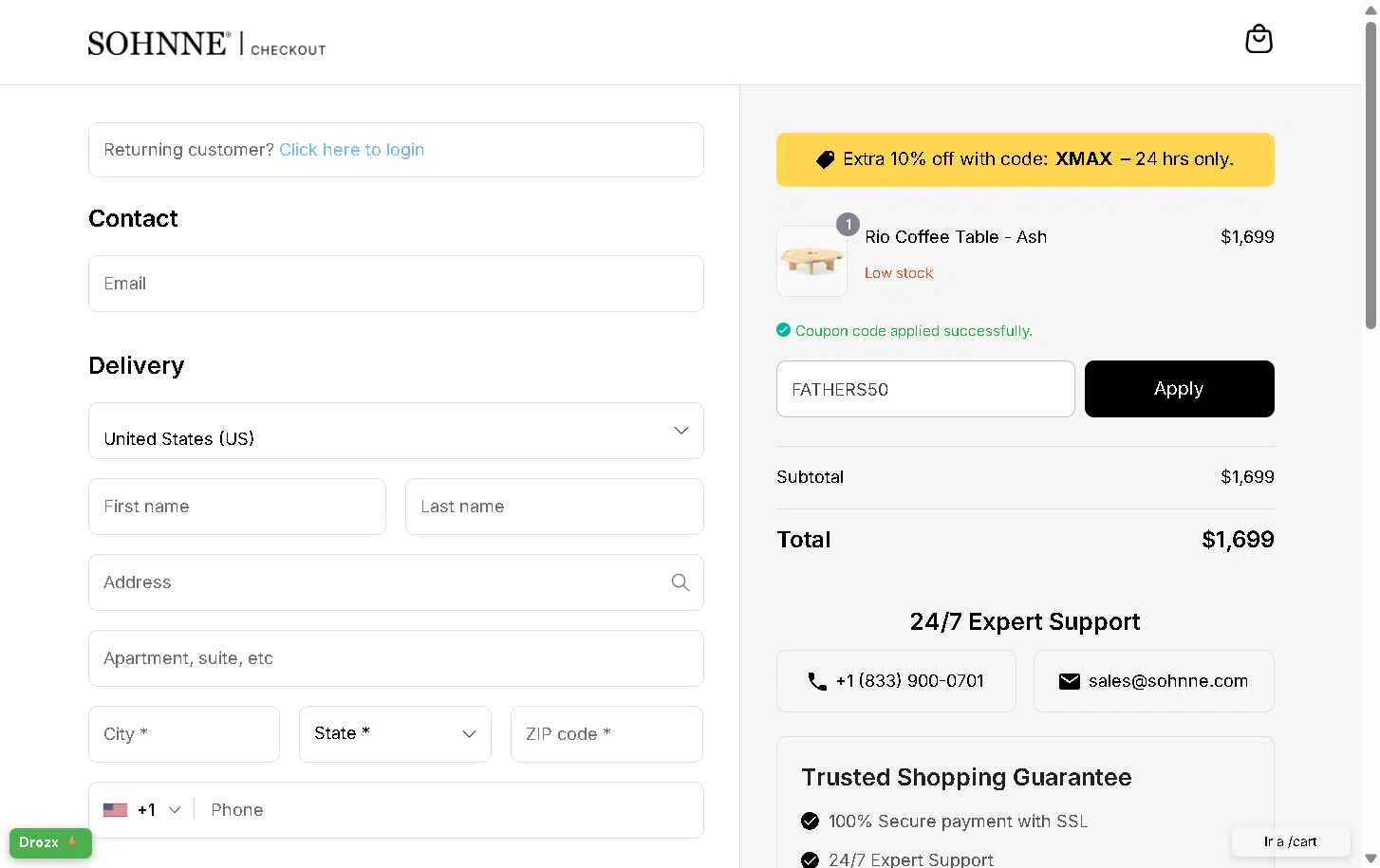Screen dimensions: 1380x868
Task: Click the address search magnifier icon
Action: click(x=681, y=582)
